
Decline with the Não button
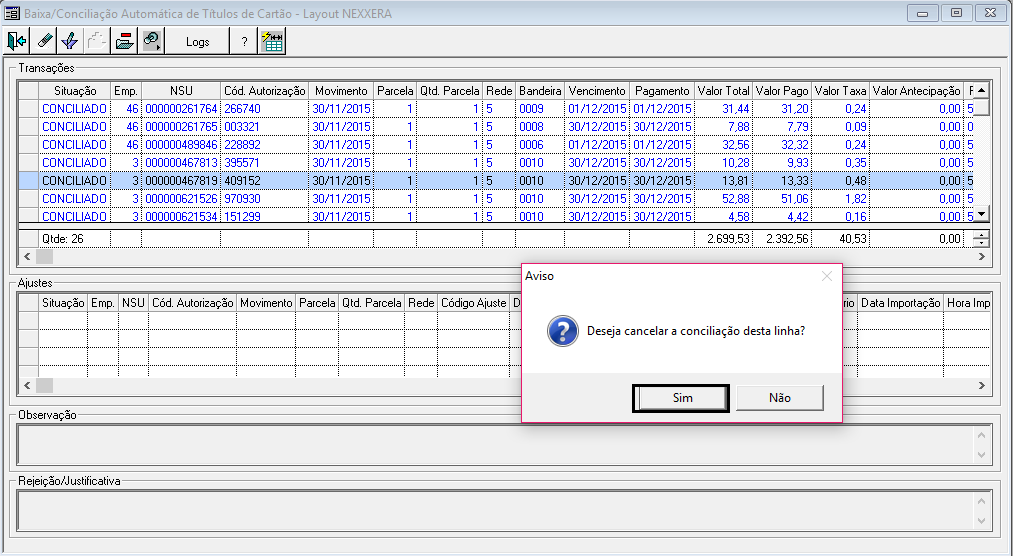(x=780, y=398)
